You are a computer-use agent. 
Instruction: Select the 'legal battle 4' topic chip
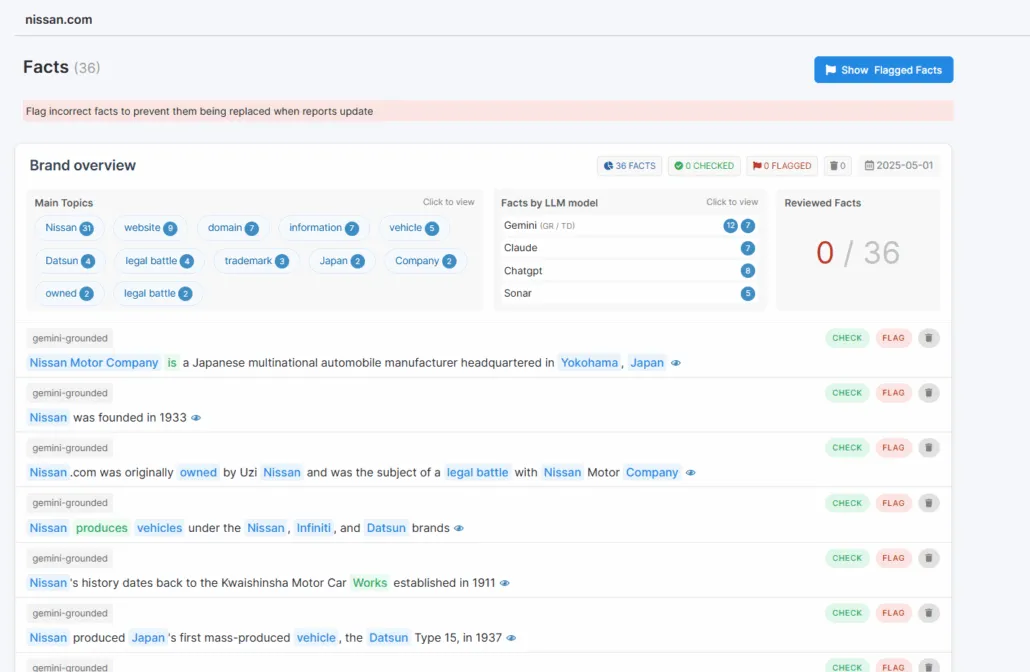click(x=159, y=261)
